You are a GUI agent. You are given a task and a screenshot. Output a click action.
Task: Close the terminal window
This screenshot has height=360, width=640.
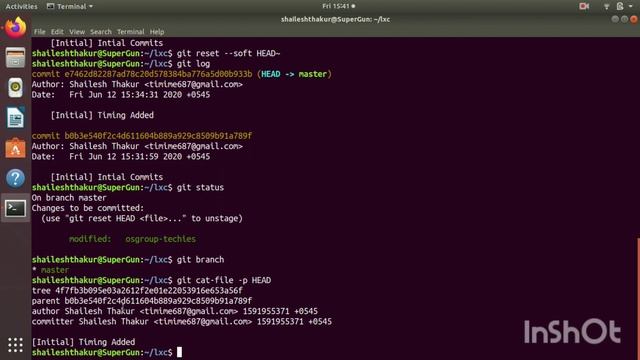coord(634,19)
